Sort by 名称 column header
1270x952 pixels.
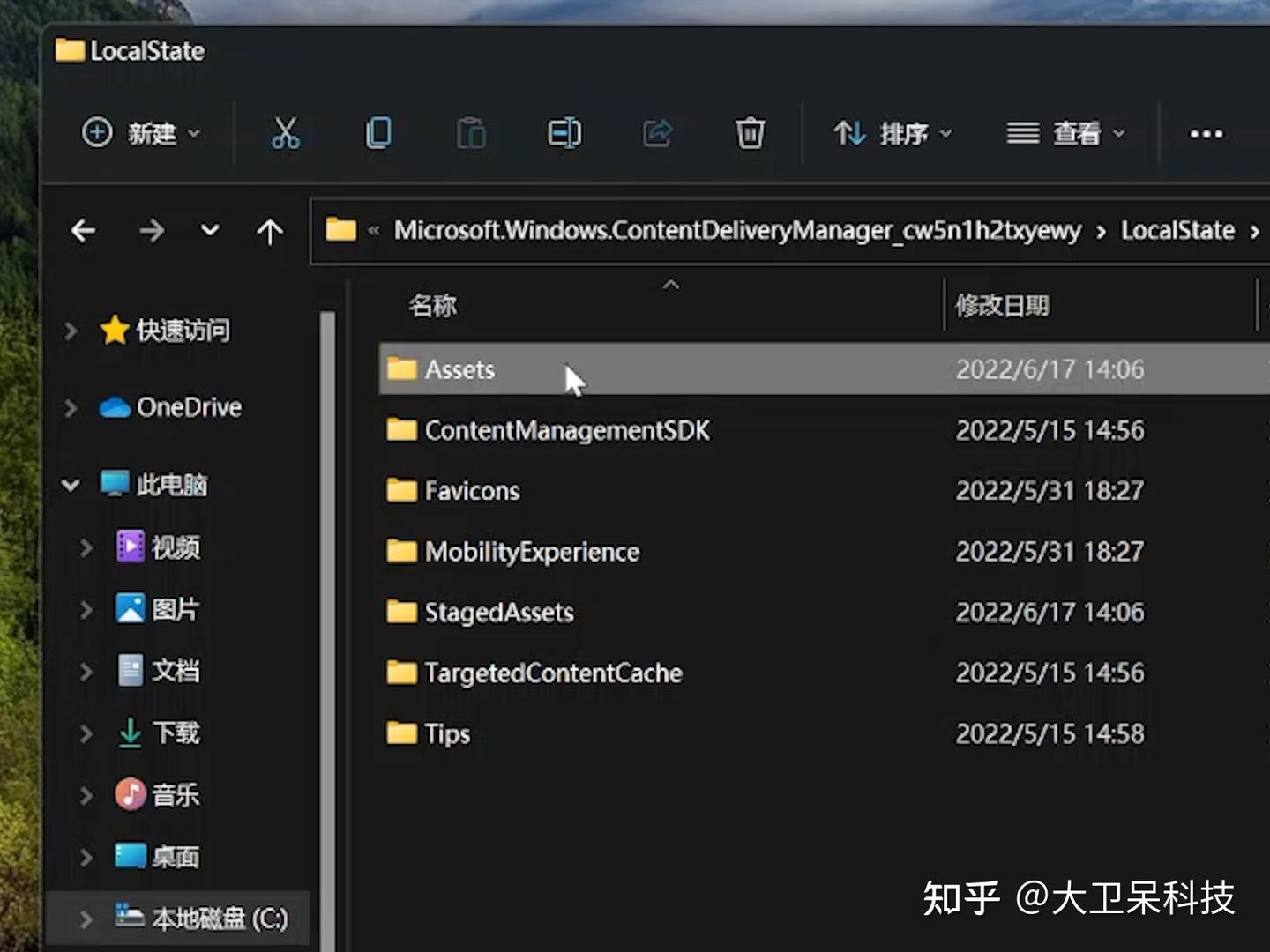pos(433,306)
